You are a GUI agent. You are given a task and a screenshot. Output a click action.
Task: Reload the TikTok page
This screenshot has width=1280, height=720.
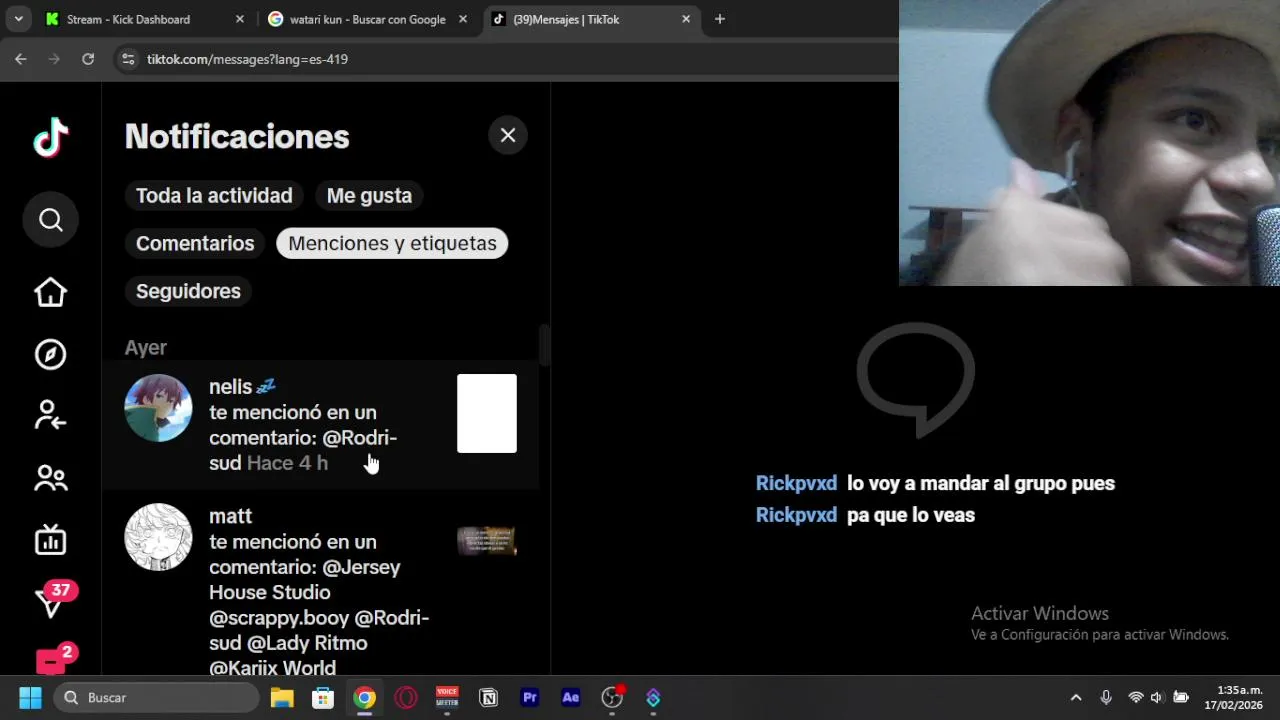(88, 59)
